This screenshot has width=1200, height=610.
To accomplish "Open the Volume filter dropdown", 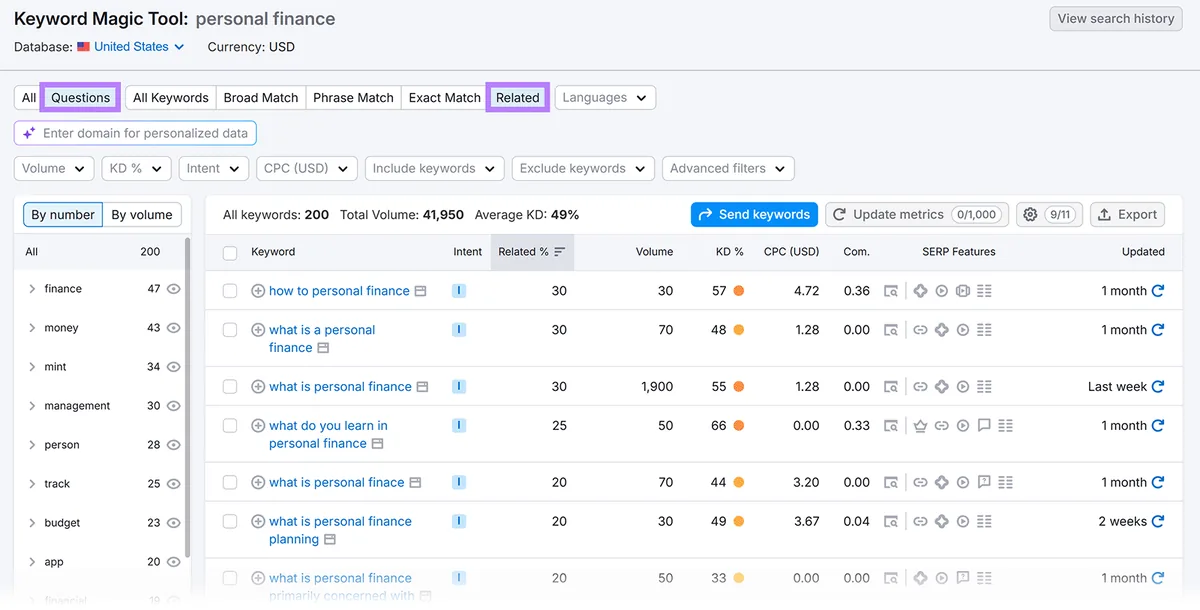I will click(54, 168).
